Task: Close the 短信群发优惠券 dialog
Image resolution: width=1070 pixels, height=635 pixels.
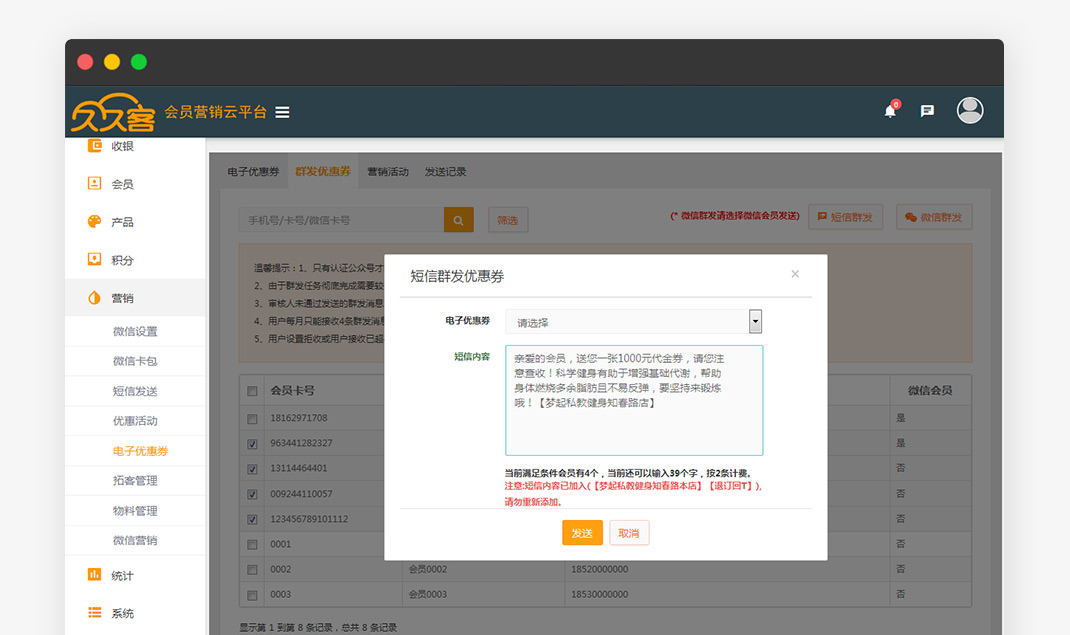Action: coord(795,274)
